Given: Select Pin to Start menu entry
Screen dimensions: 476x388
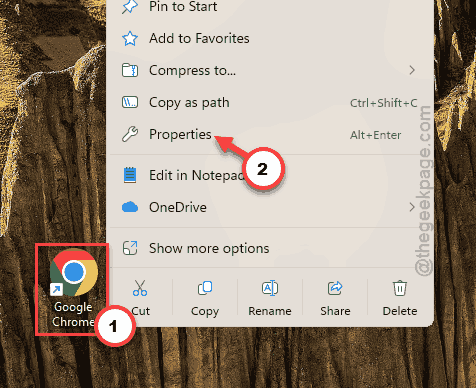Looking at the screenshot, I should click(x=270, y=7).
